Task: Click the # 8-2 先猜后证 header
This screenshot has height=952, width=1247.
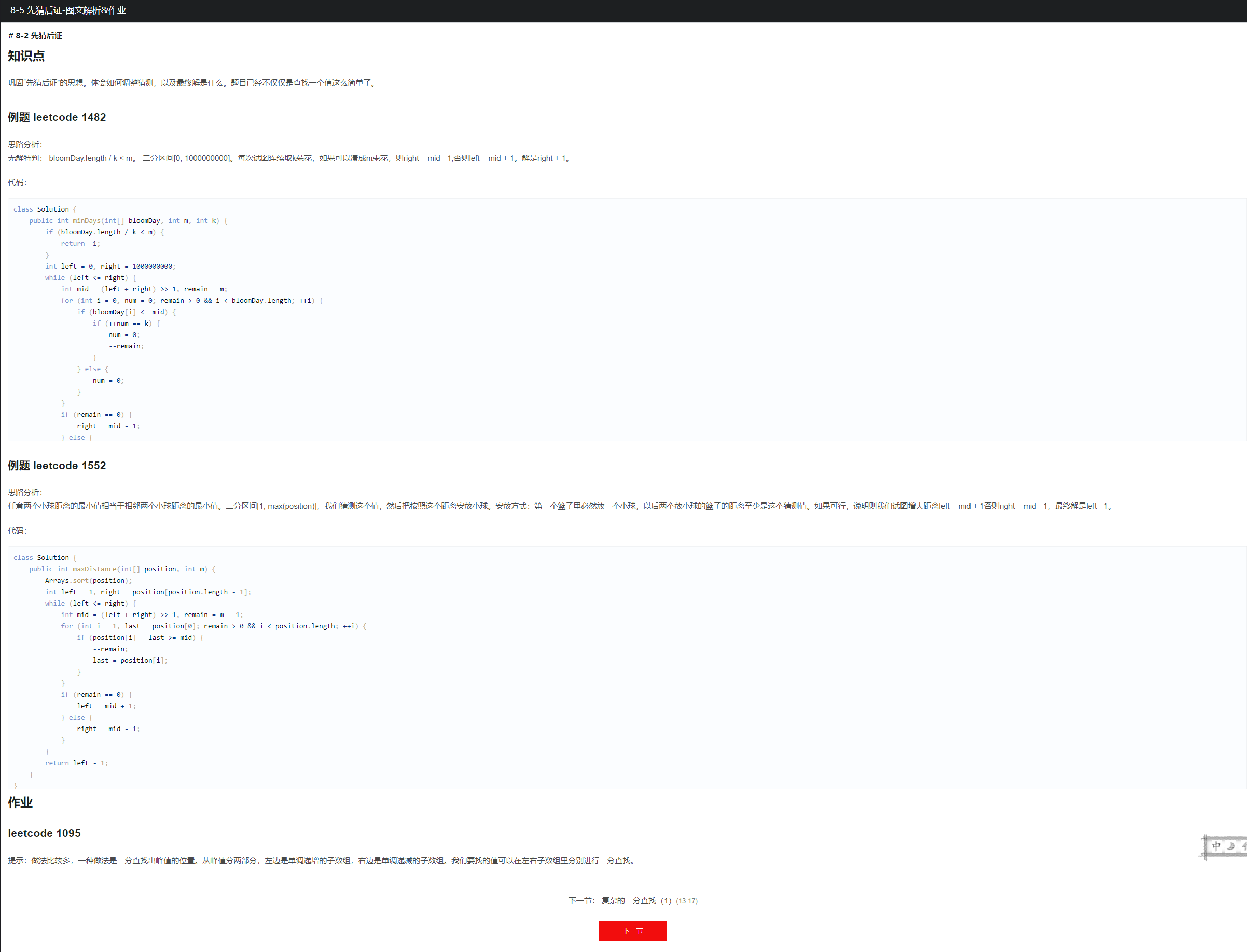Action: point(35,35)
